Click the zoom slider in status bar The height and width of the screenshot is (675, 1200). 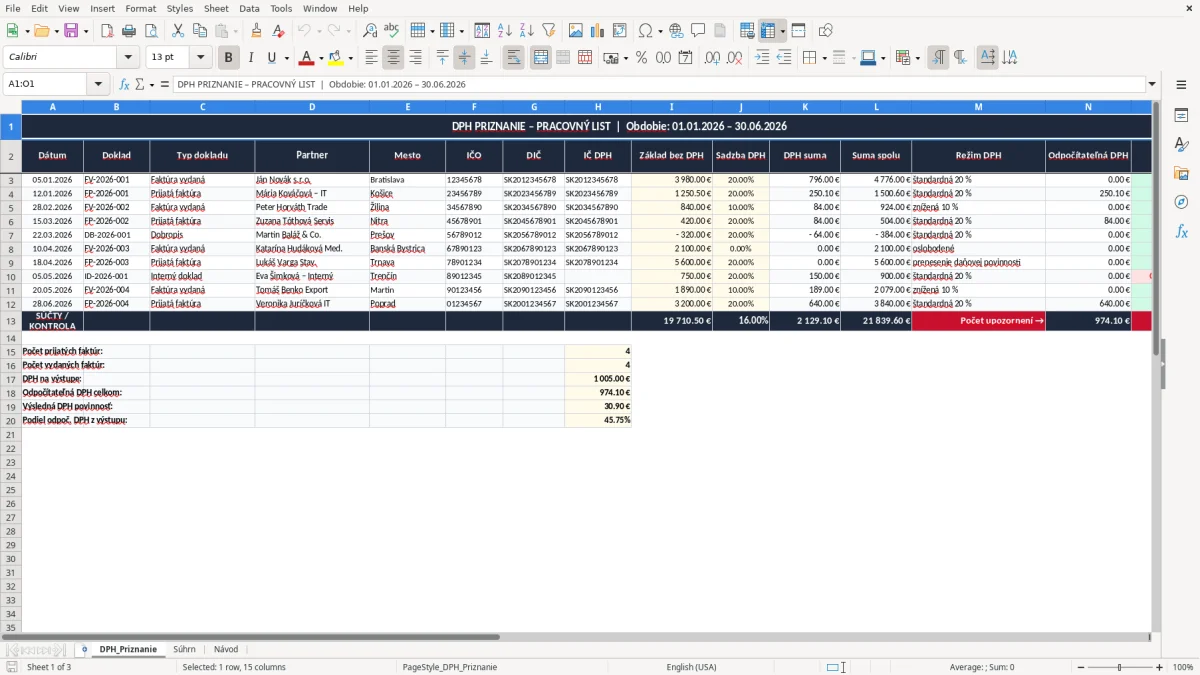tap(1119, 667)
